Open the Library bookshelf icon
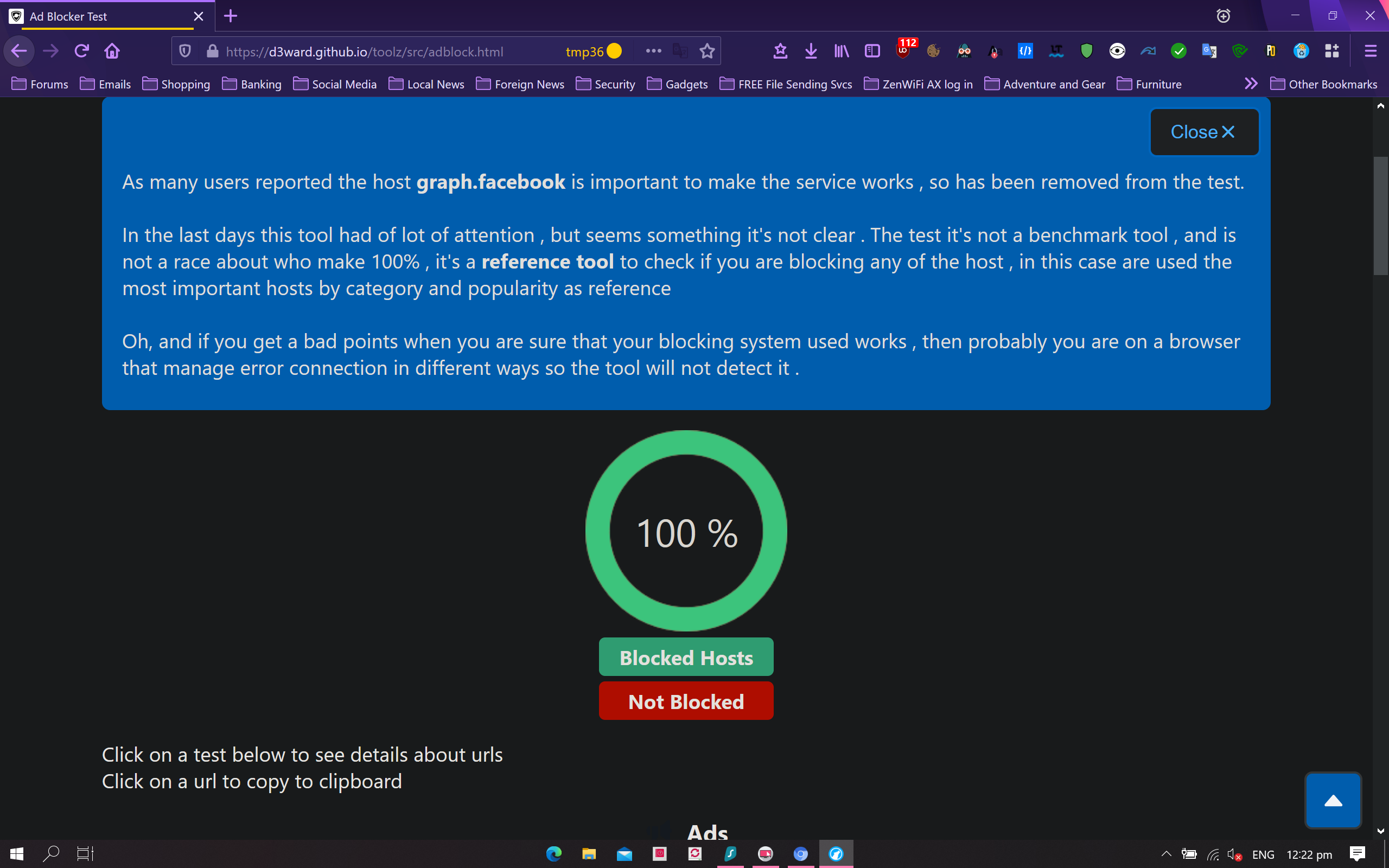The height and width of the screenshot is (868, 1389). tap(842, 51)
